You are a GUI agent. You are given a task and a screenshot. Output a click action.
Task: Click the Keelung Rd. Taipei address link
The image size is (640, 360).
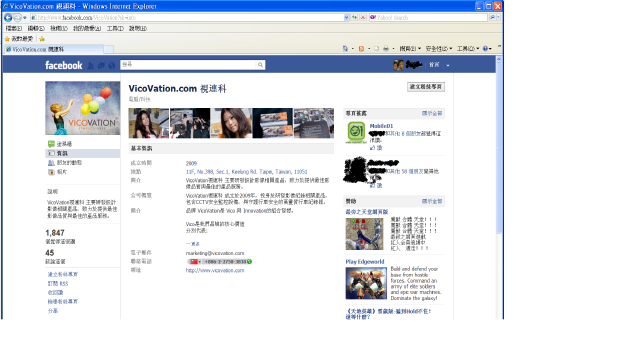[247, 172]
